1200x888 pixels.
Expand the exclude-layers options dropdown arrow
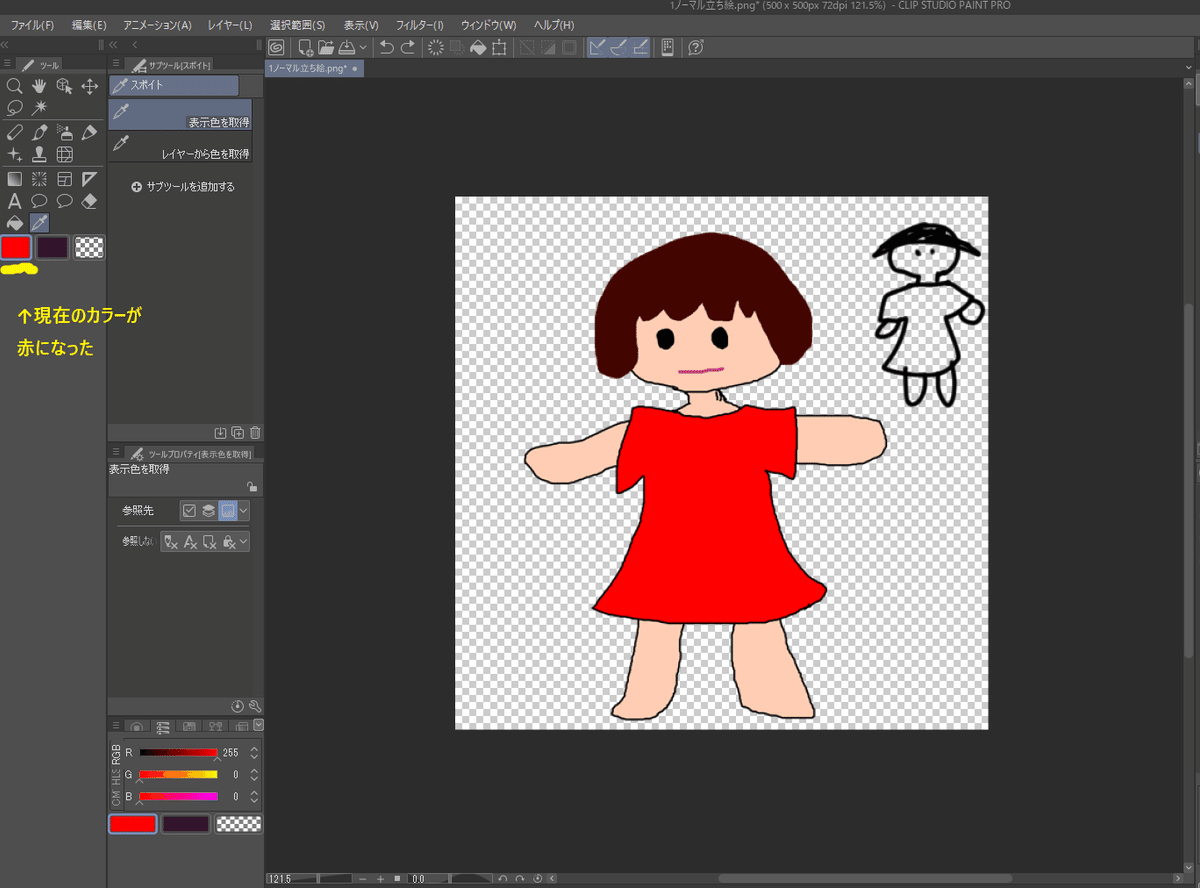[243, 542]
